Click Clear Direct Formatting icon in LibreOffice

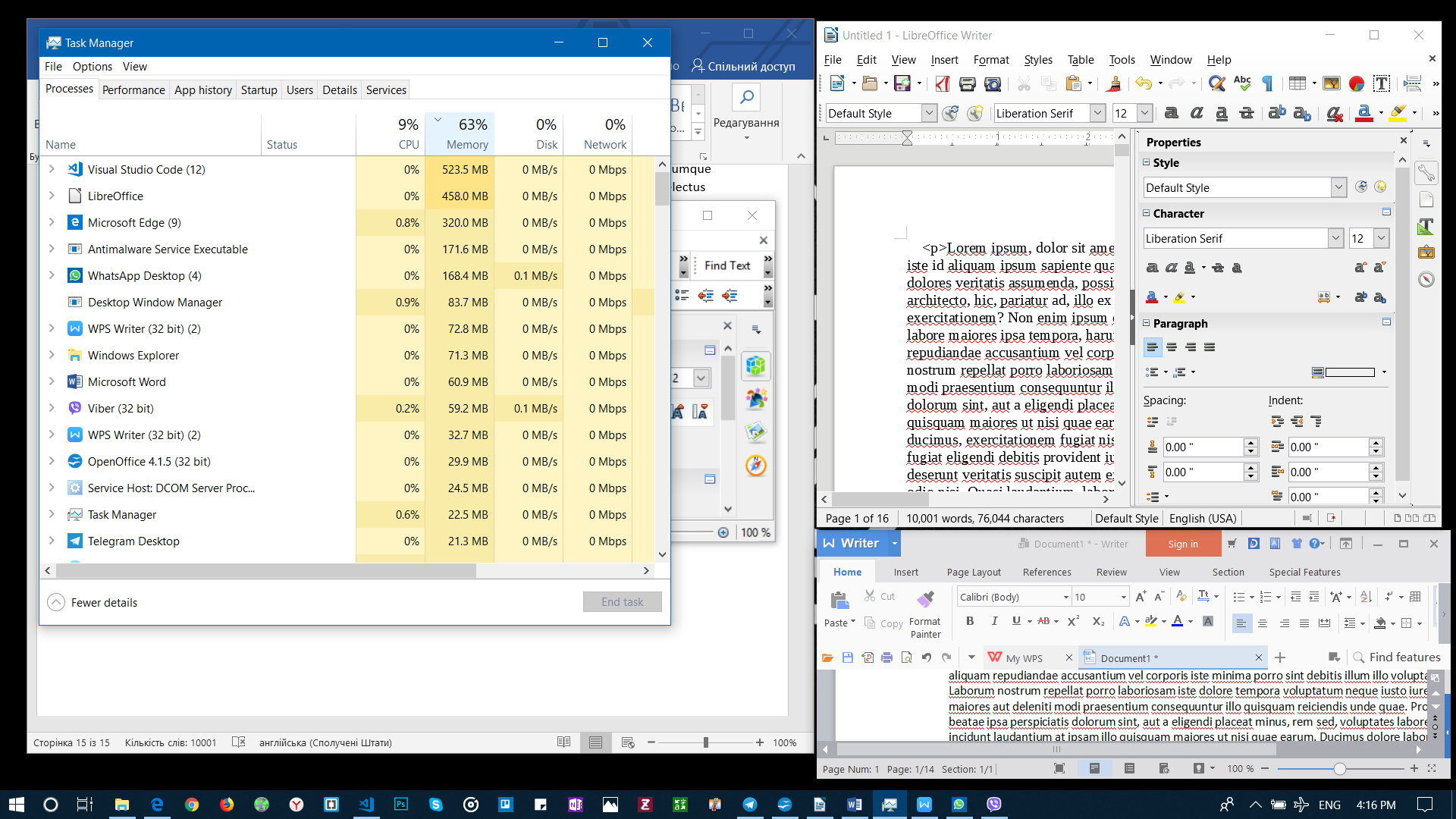pyautogui.click(x=1335, y=114)
